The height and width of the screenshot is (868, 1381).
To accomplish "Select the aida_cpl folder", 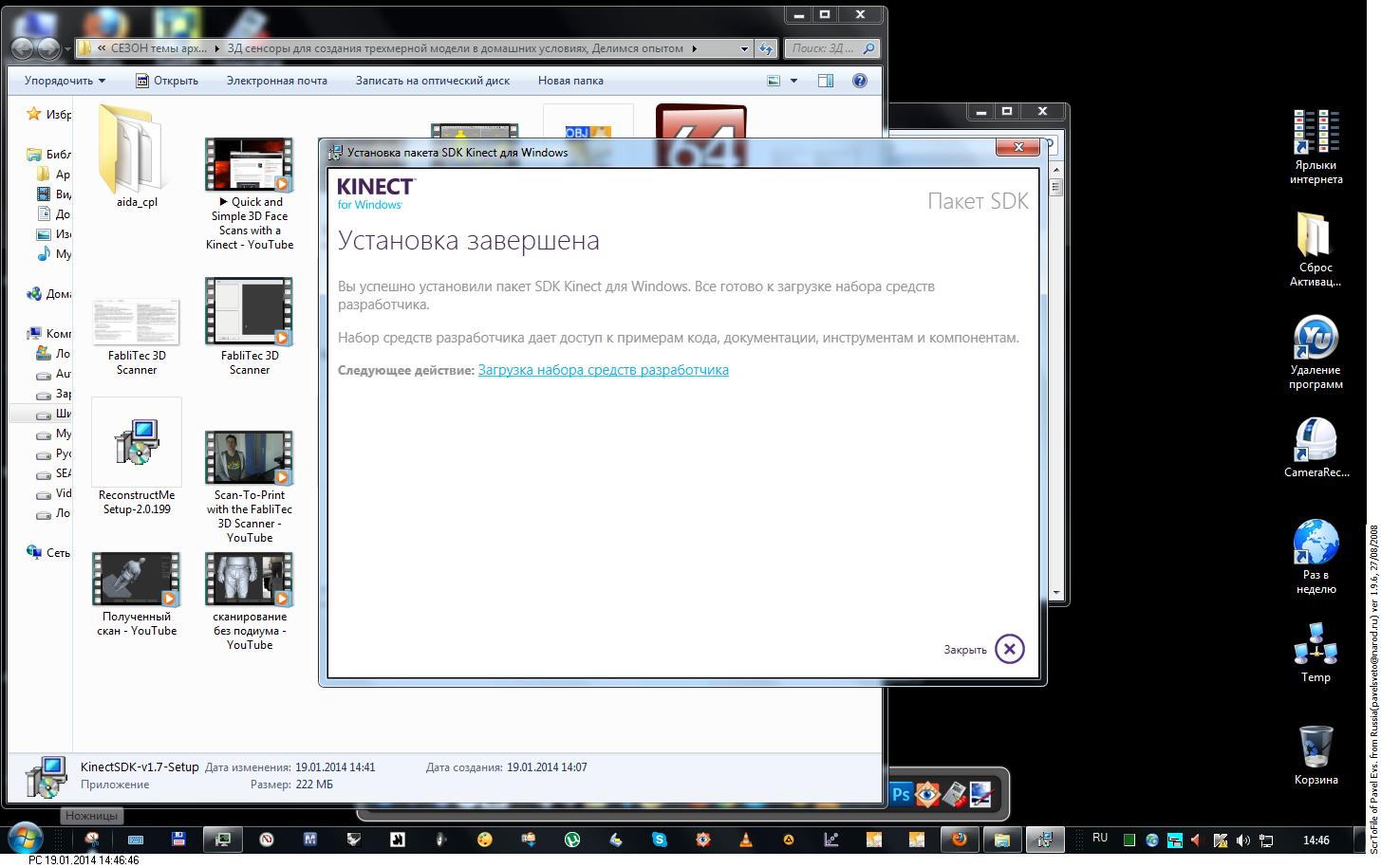I will pyautogui.click(x=137, y=157).
